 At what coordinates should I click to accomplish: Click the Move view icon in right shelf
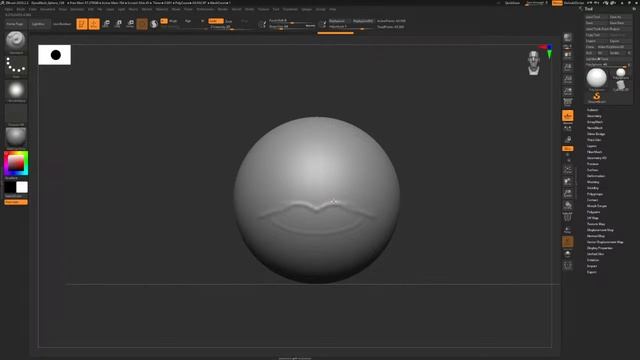(568, 182)
